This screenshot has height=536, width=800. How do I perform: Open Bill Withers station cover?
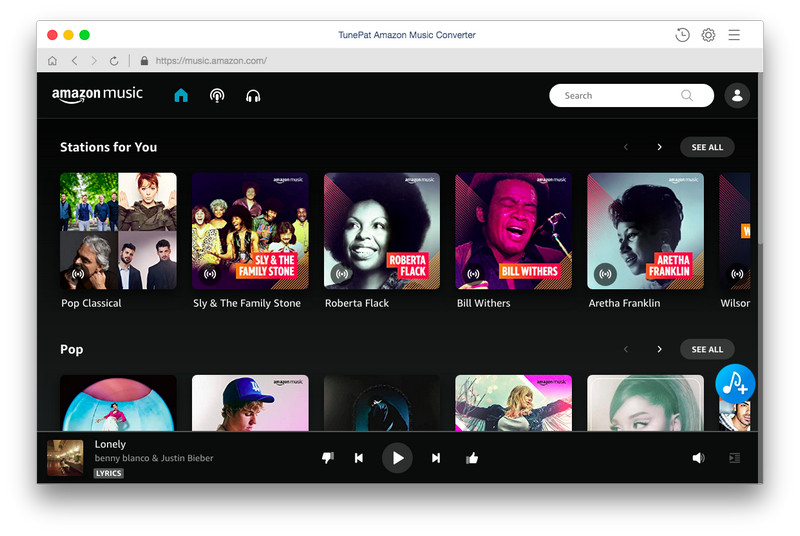(x=514, y=231)
